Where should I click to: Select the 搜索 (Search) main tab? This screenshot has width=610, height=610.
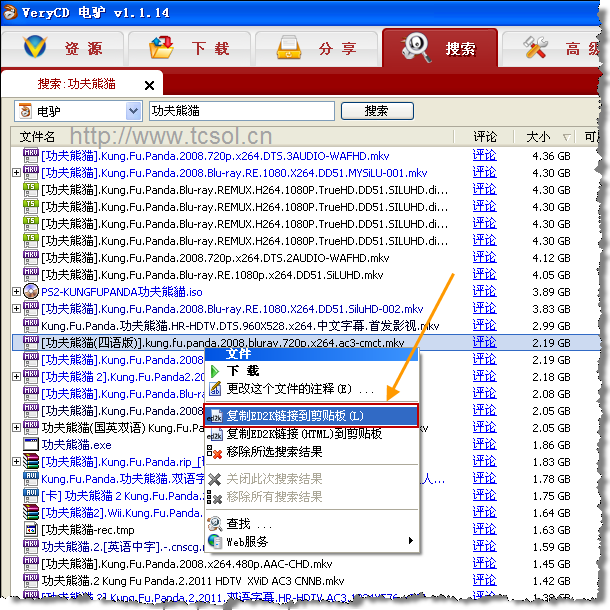pos(440,48)
